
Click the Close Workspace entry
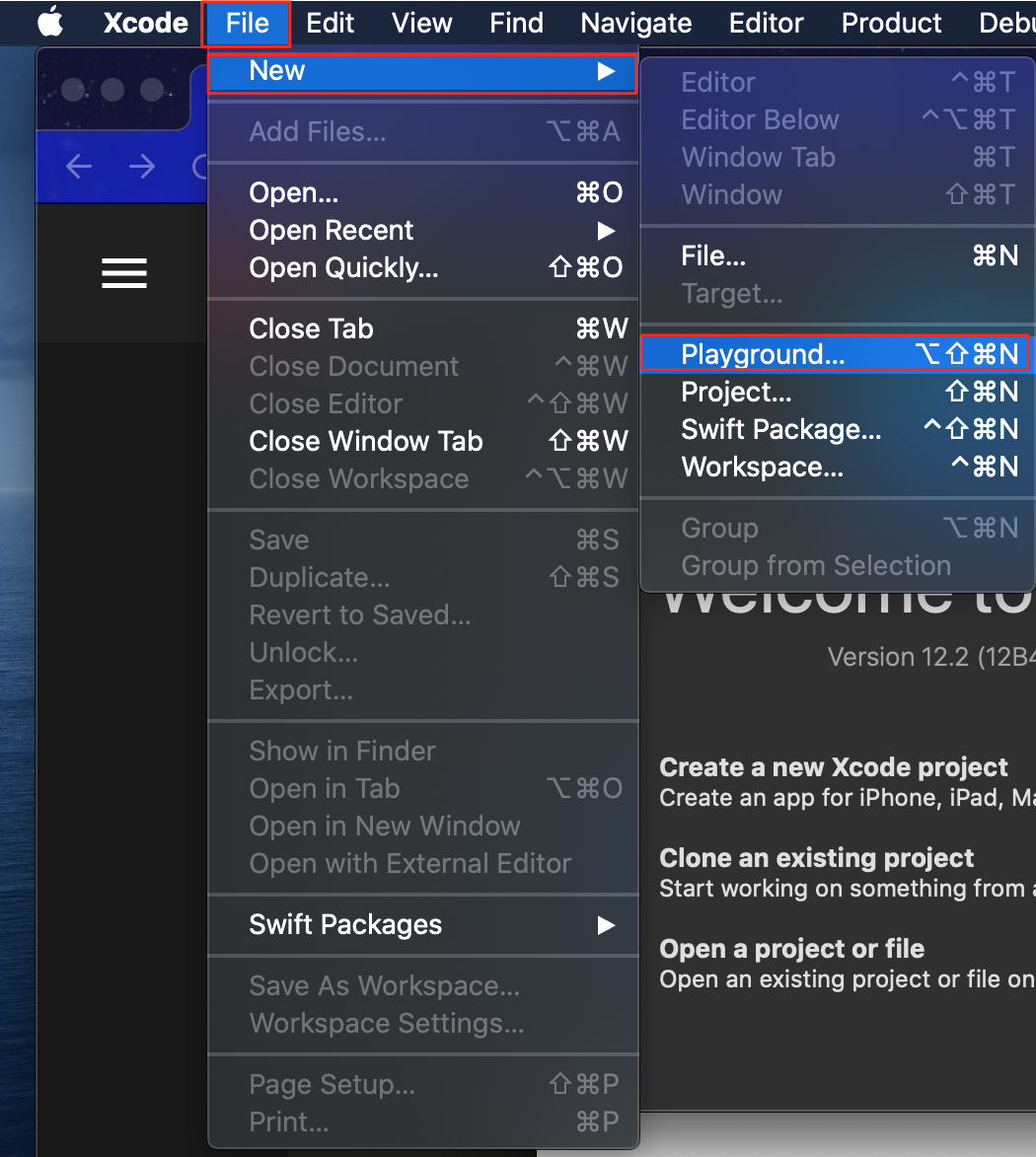pos(423,479)
